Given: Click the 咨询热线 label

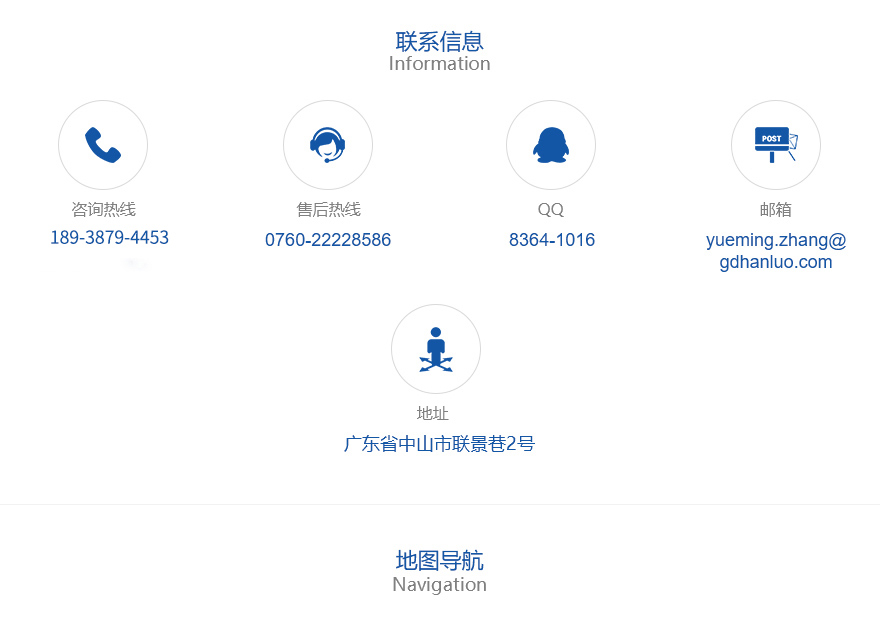Looking at the screenshot, I should click(103, 210).
